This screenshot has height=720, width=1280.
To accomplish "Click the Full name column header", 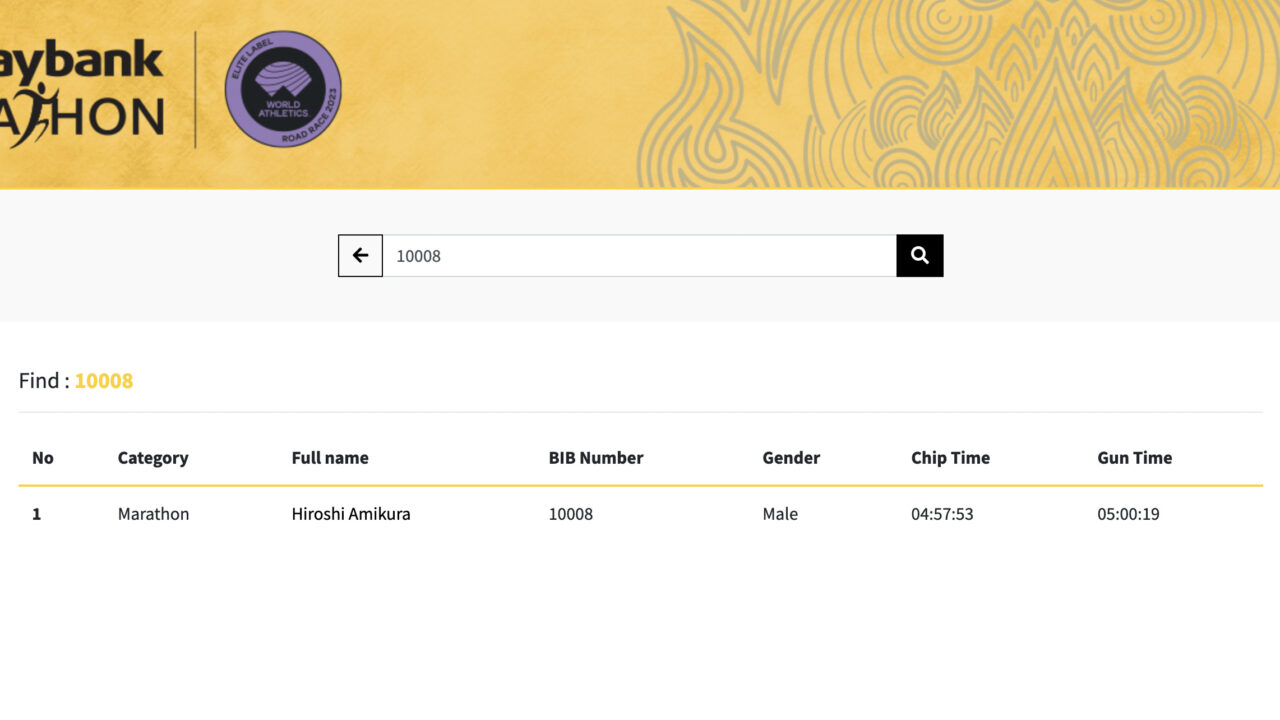I will (330, 458).
